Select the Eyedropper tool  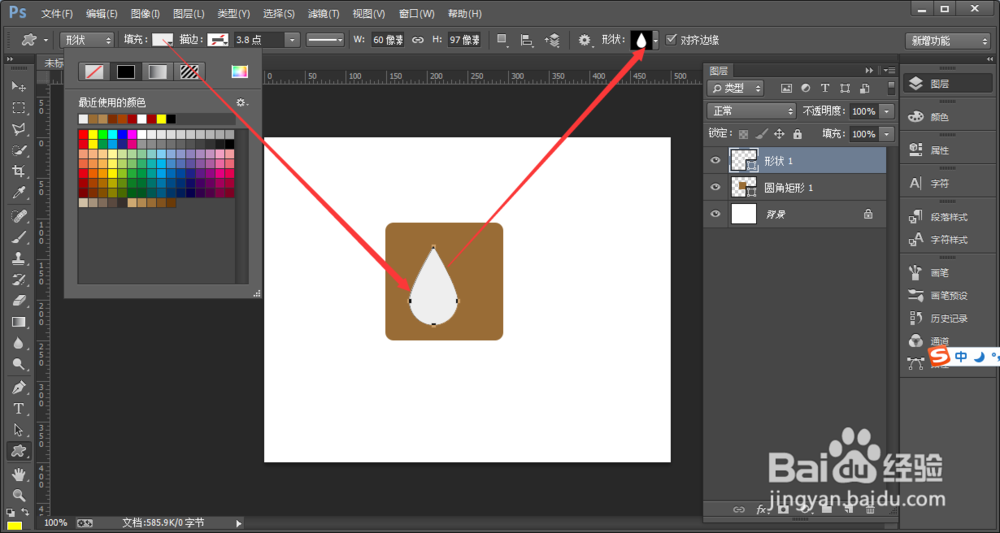click(18, 192)
